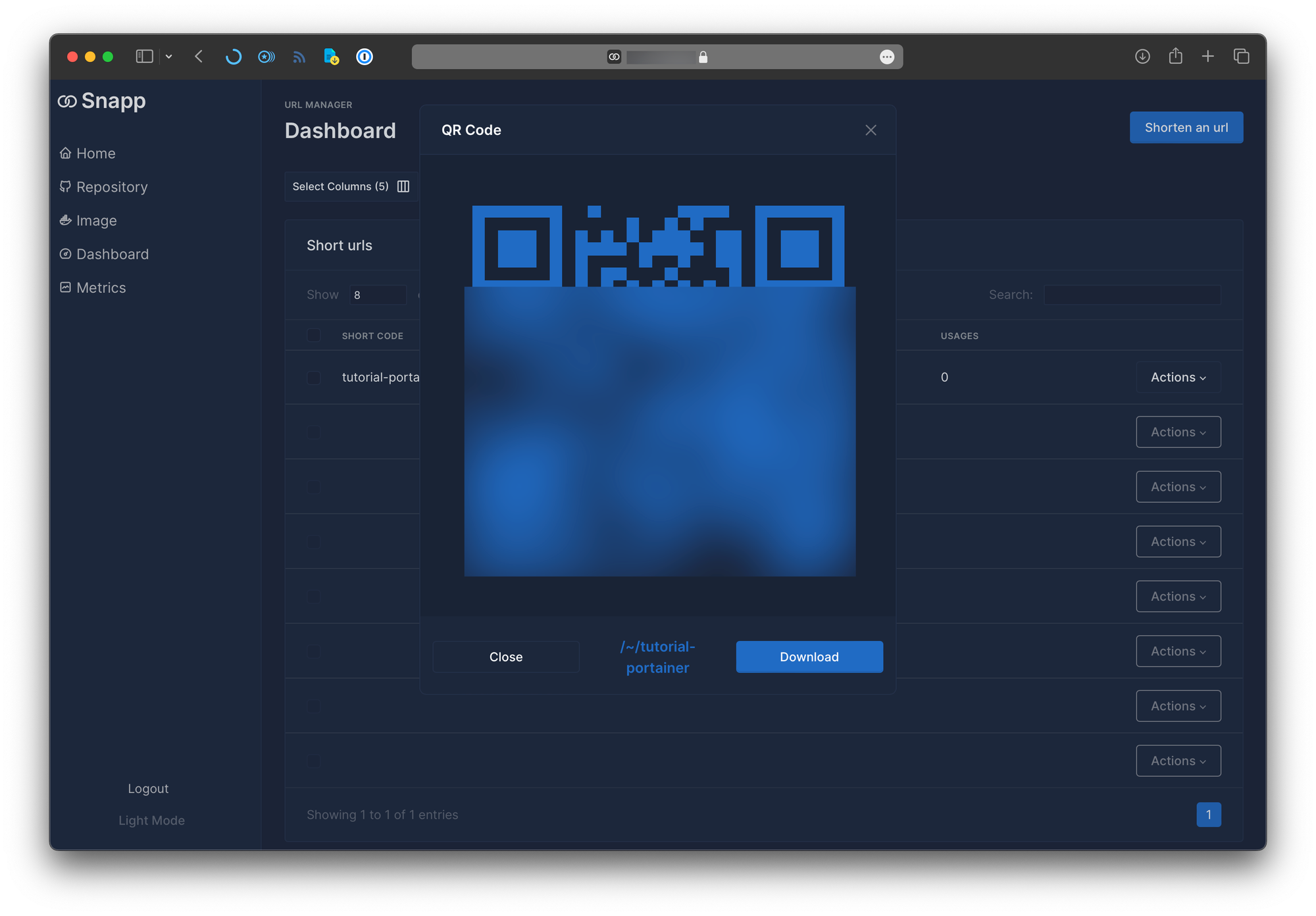This screenshot has height=916, width=1316.
Task: Tick the fifth row checkbox
Action: point(314,597)
